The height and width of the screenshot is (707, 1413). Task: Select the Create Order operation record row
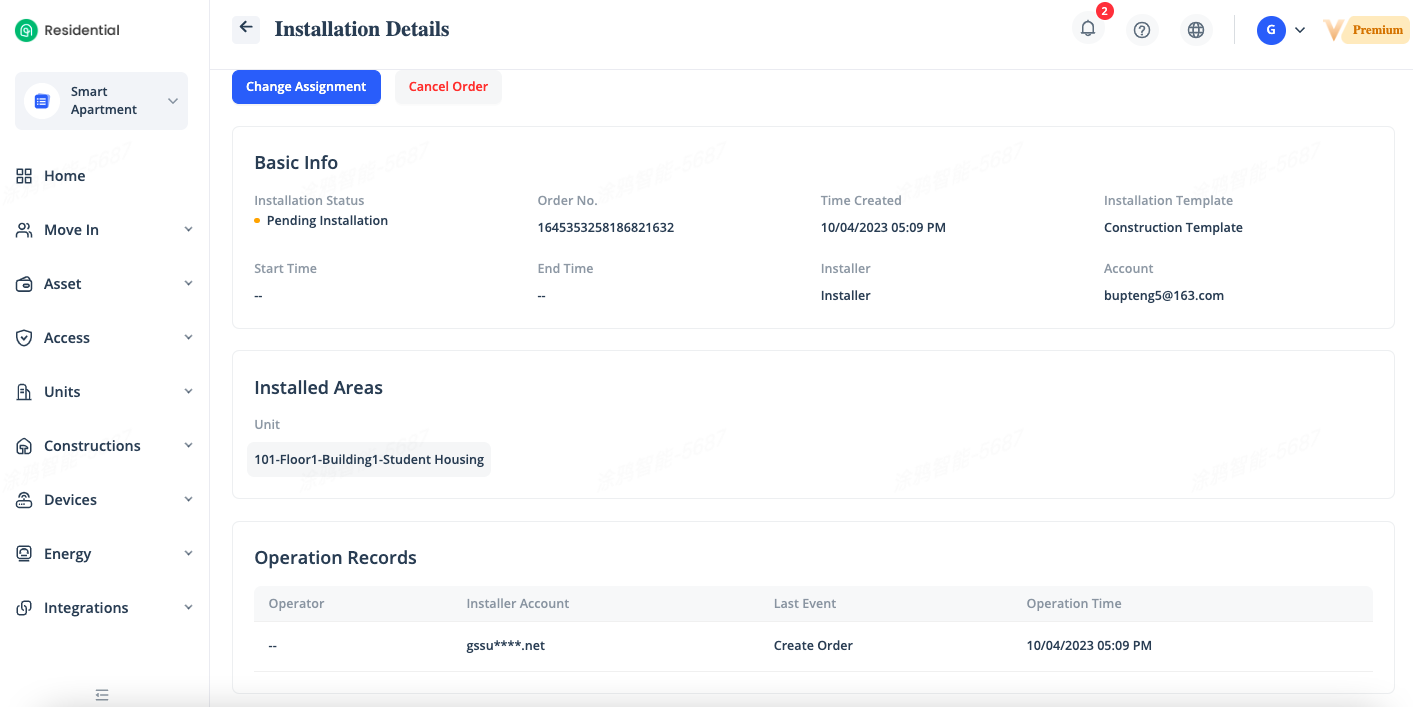point(812,646)
